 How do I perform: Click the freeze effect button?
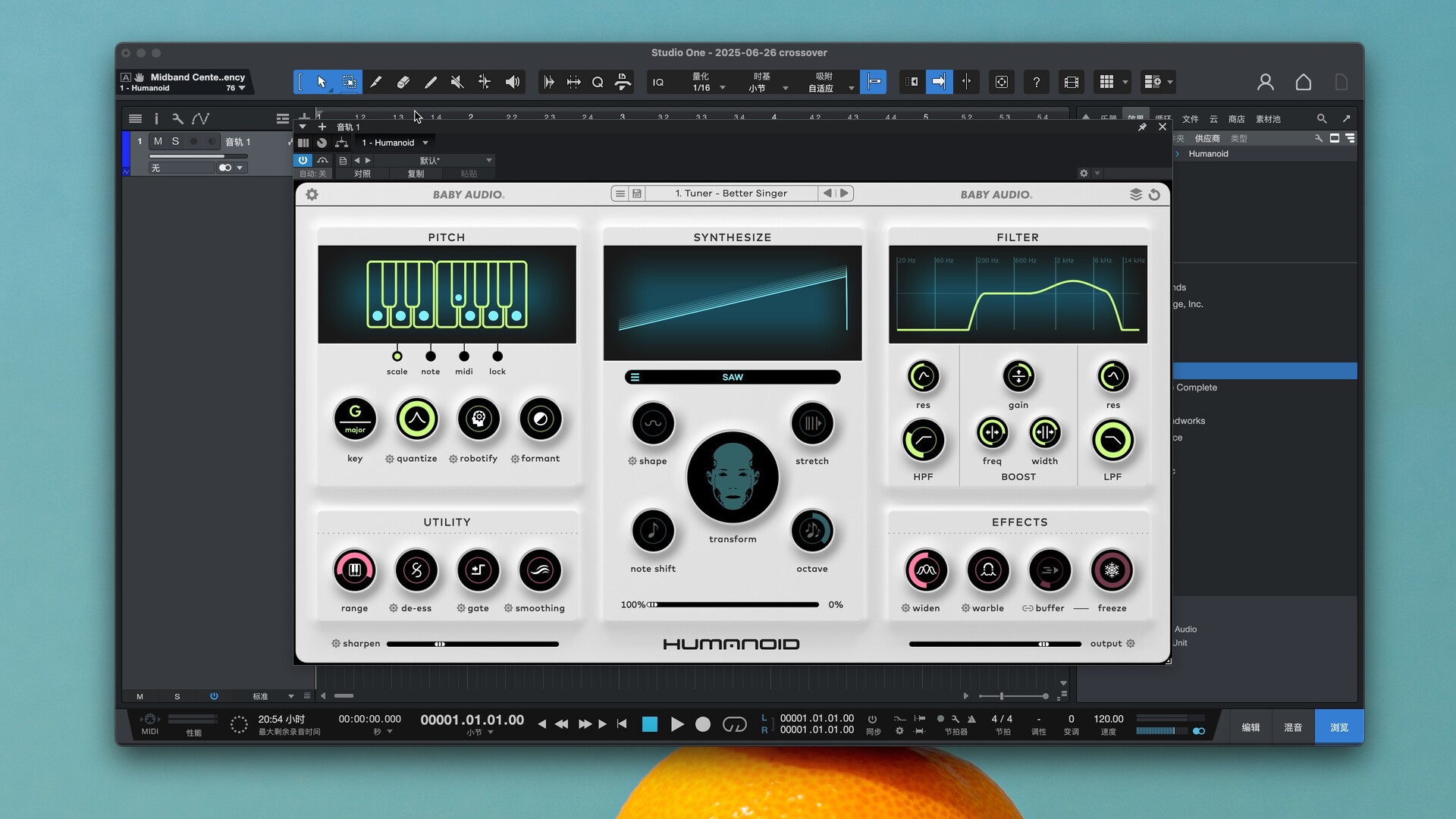click(x=1112, y=570)
